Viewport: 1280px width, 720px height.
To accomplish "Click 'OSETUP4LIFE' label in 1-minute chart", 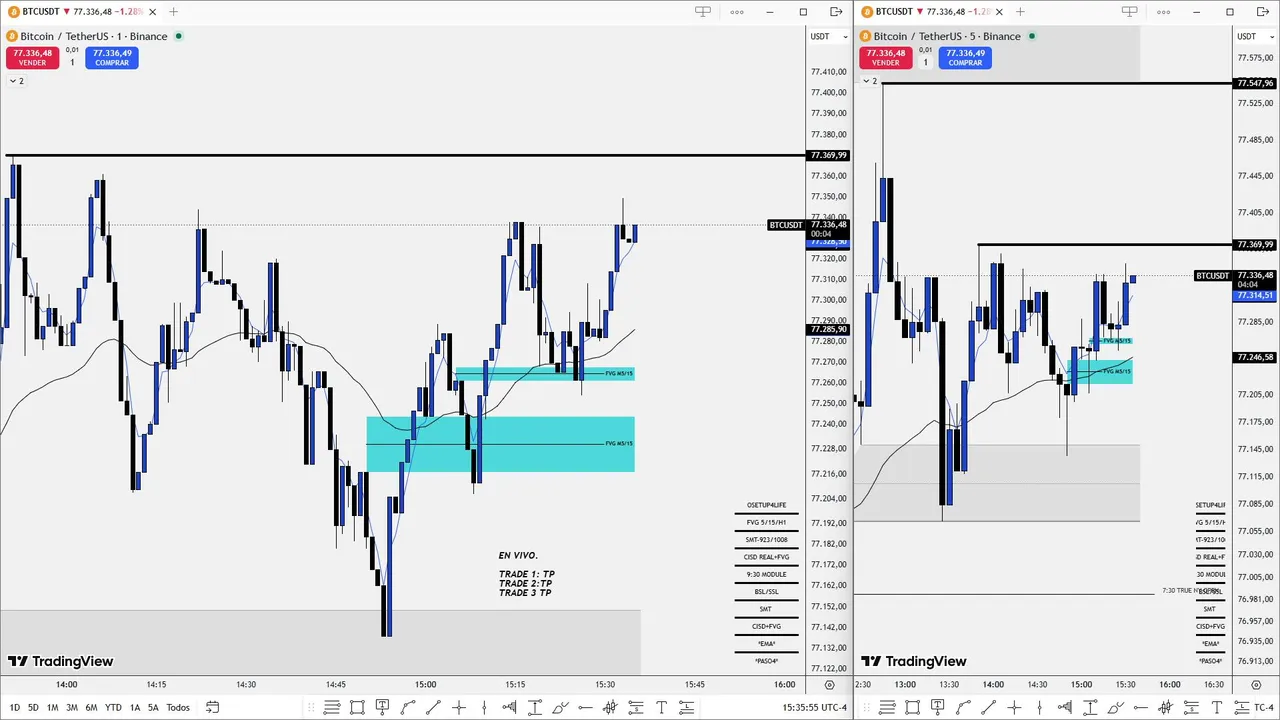I will (766, 505).
